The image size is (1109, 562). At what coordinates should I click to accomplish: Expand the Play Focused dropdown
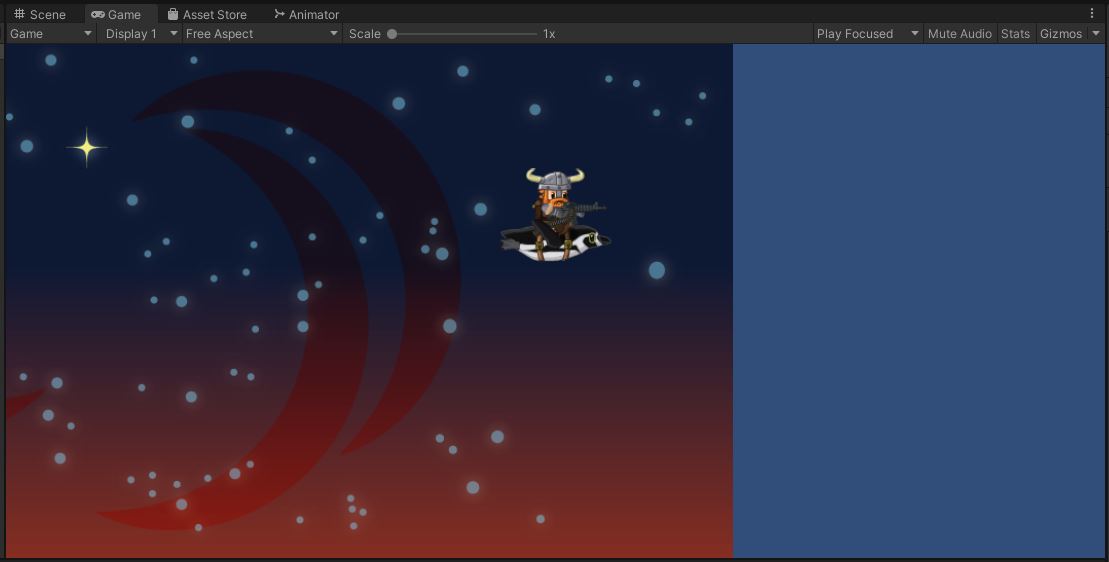866,34
